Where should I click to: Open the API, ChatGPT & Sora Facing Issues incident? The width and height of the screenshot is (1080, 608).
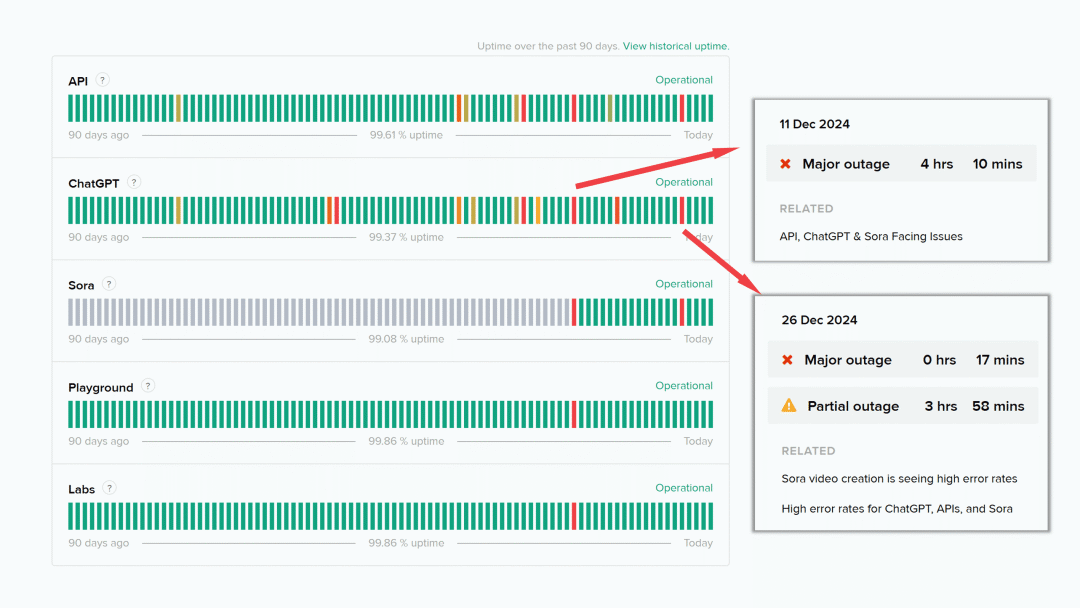pyautogui.click(x=871, y=236)
